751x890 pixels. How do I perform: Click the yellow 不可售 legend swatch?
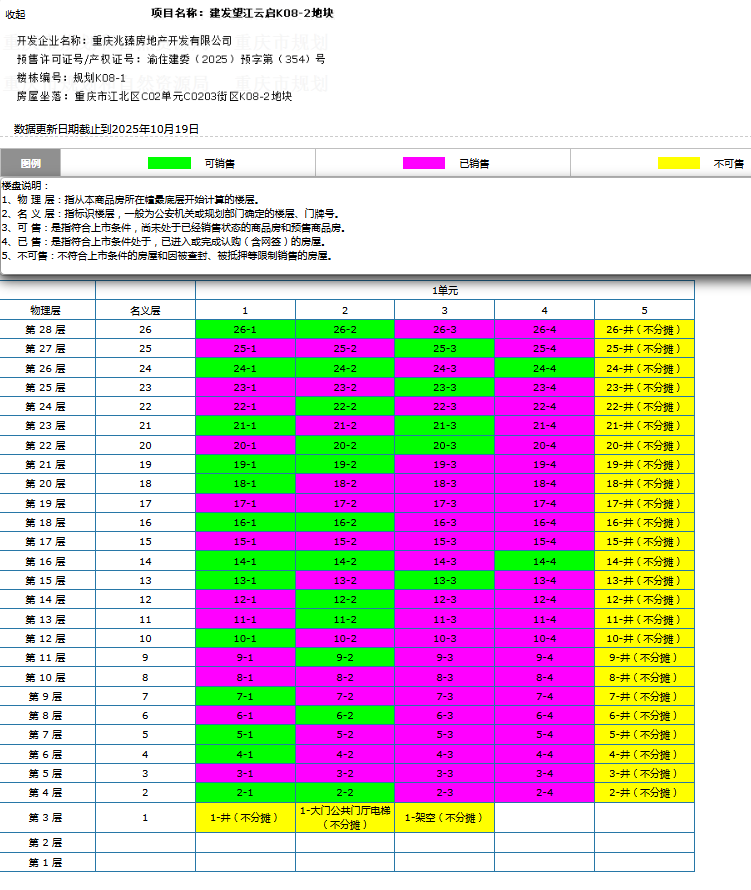pos(678,163)
